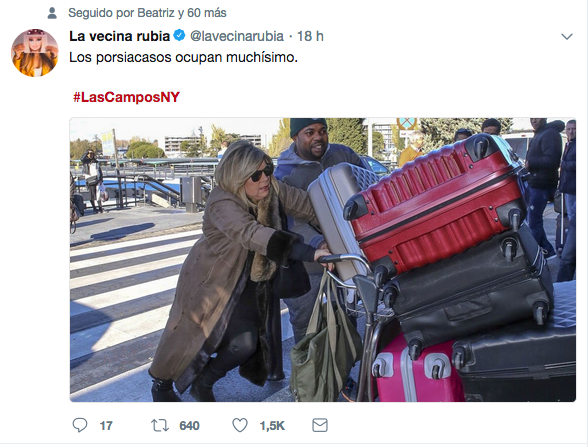Viewport: 588px width, 447px height.
Task: Like the tweet with the heart icon
Action: coord(240,425)
